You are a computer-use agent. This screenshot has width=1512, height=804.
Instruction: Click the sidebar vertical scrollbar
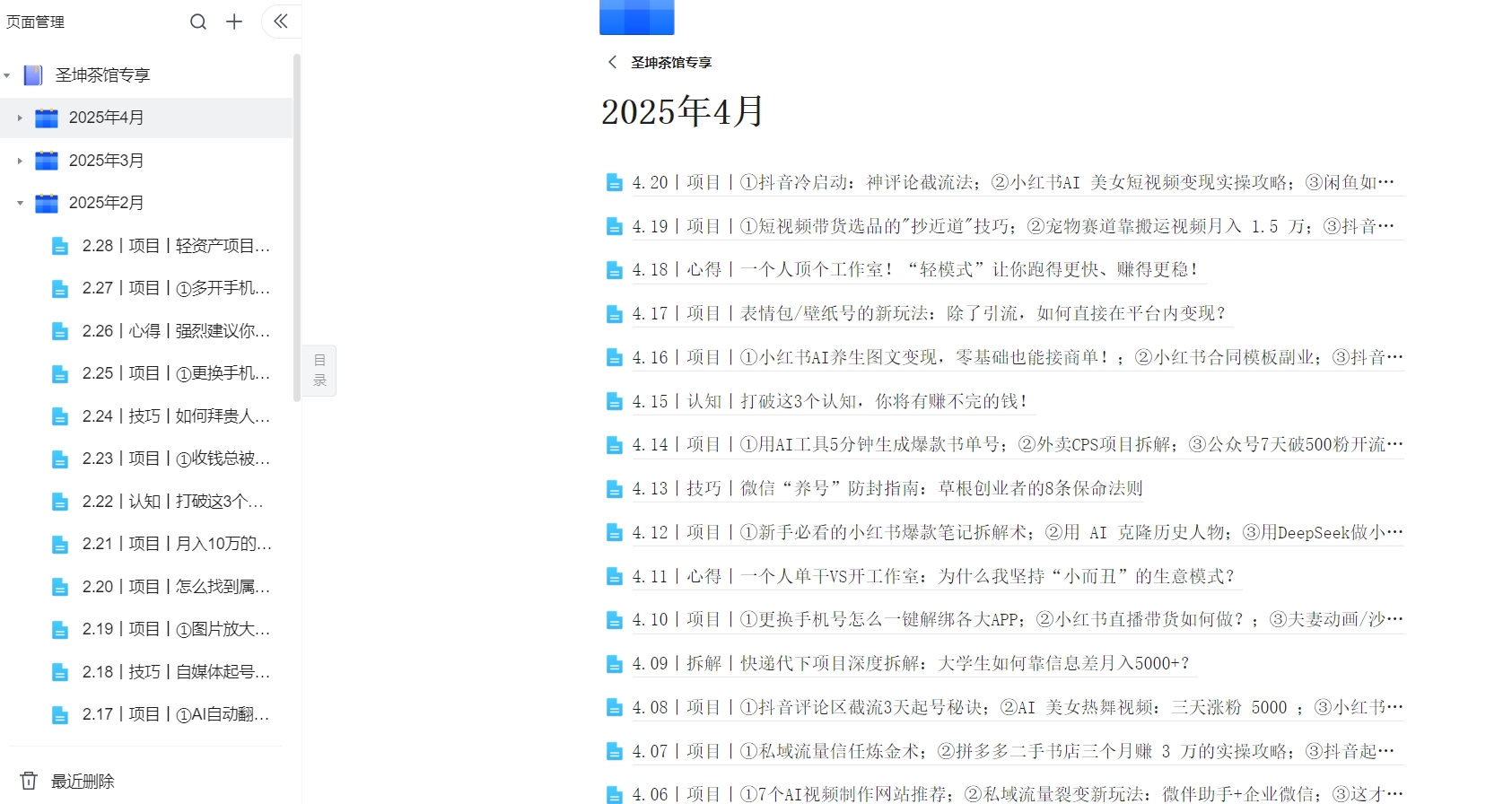(x=296, y=228)
